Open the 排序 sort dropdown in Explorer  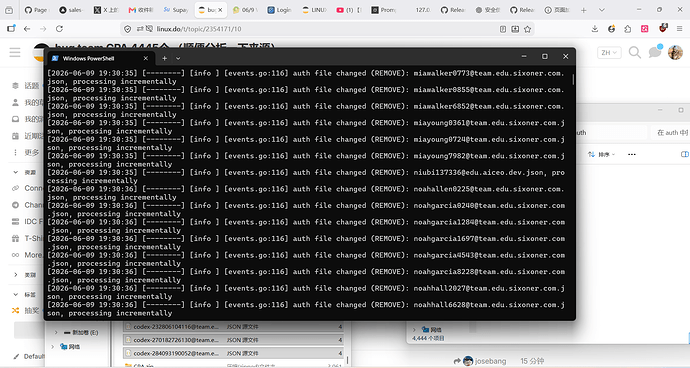click(x=602, y=155)
